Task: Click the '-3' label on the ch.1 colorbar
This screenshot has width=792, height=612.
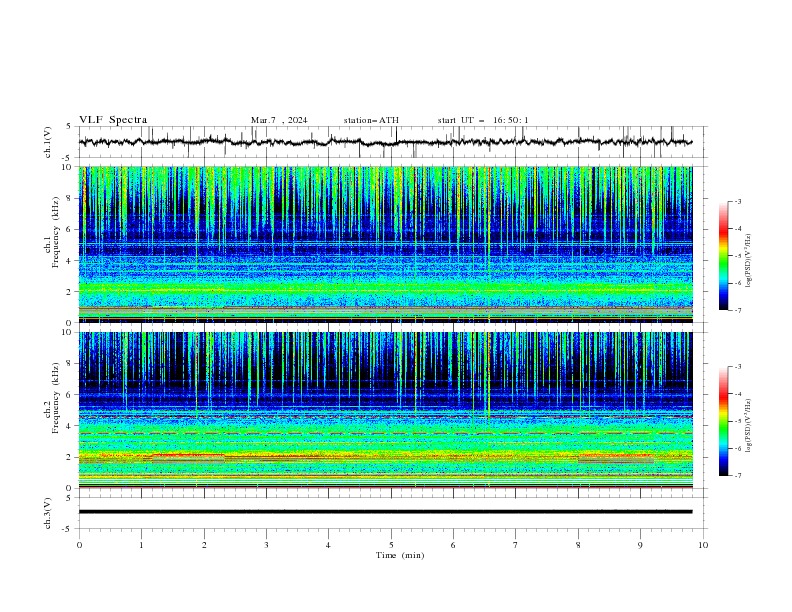Action: pyautogui.click(x=737, y=201)
